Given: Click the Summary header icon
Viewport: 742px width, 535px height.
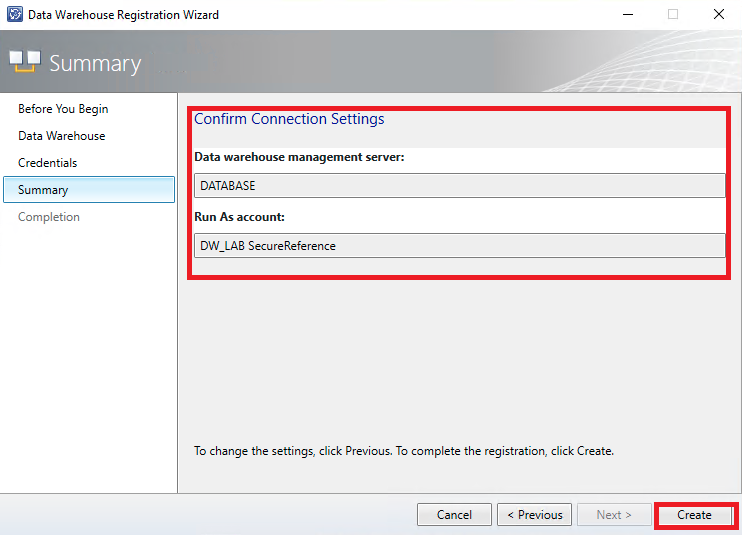Looking at the screenshot, I should 25,62.
